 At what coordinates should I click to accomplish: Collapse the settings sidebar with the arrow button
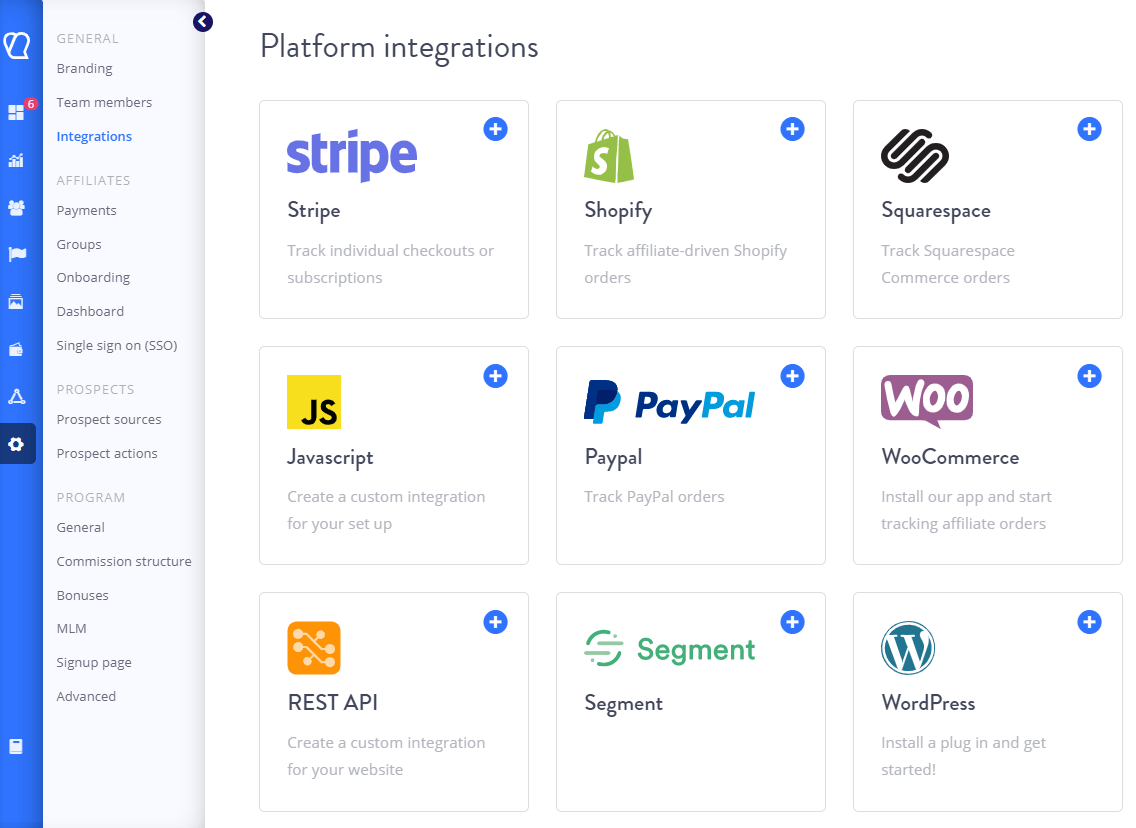coord(203,22)
